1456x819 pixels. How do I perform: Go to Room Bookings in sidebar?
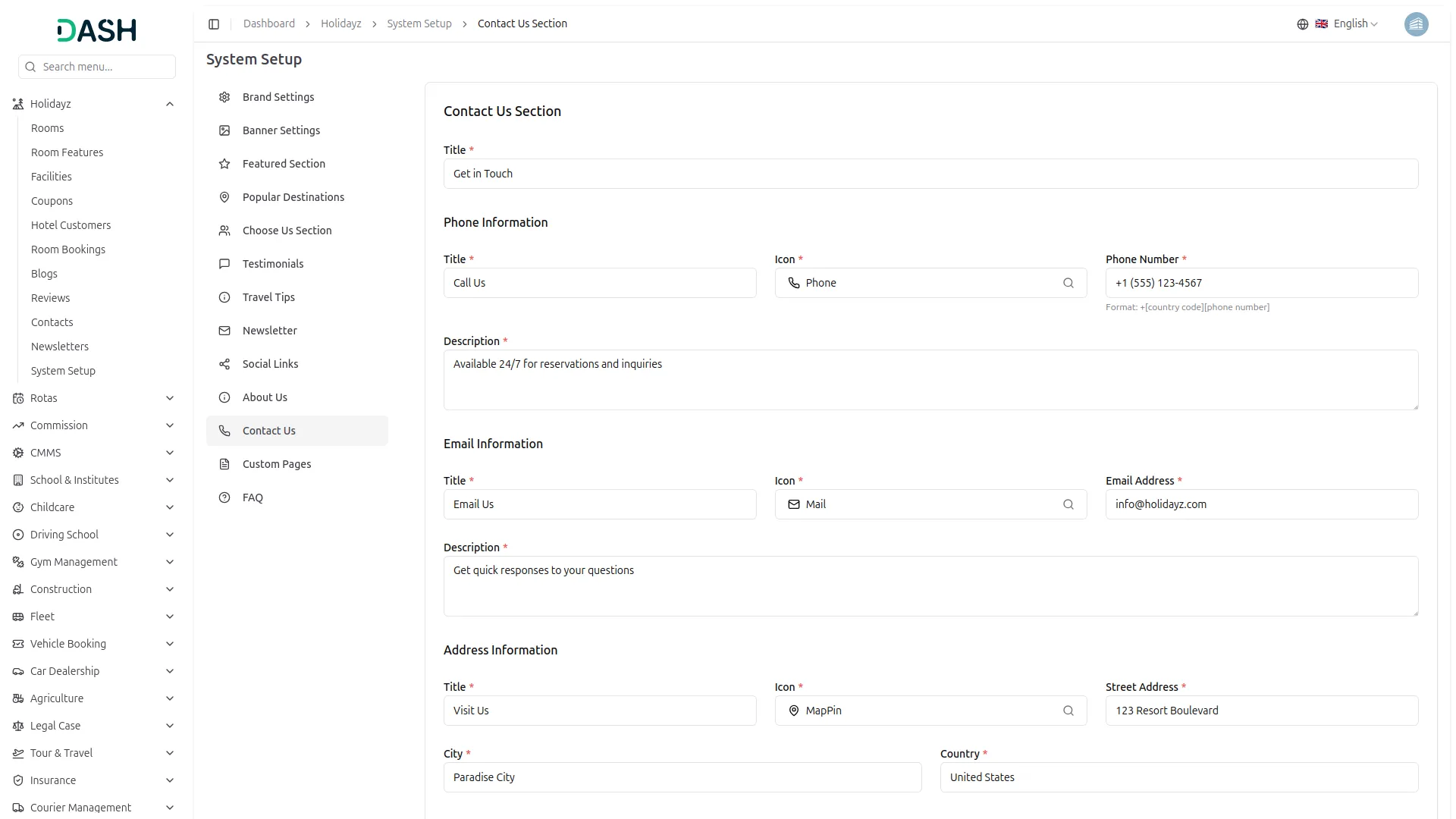[68, 249]
